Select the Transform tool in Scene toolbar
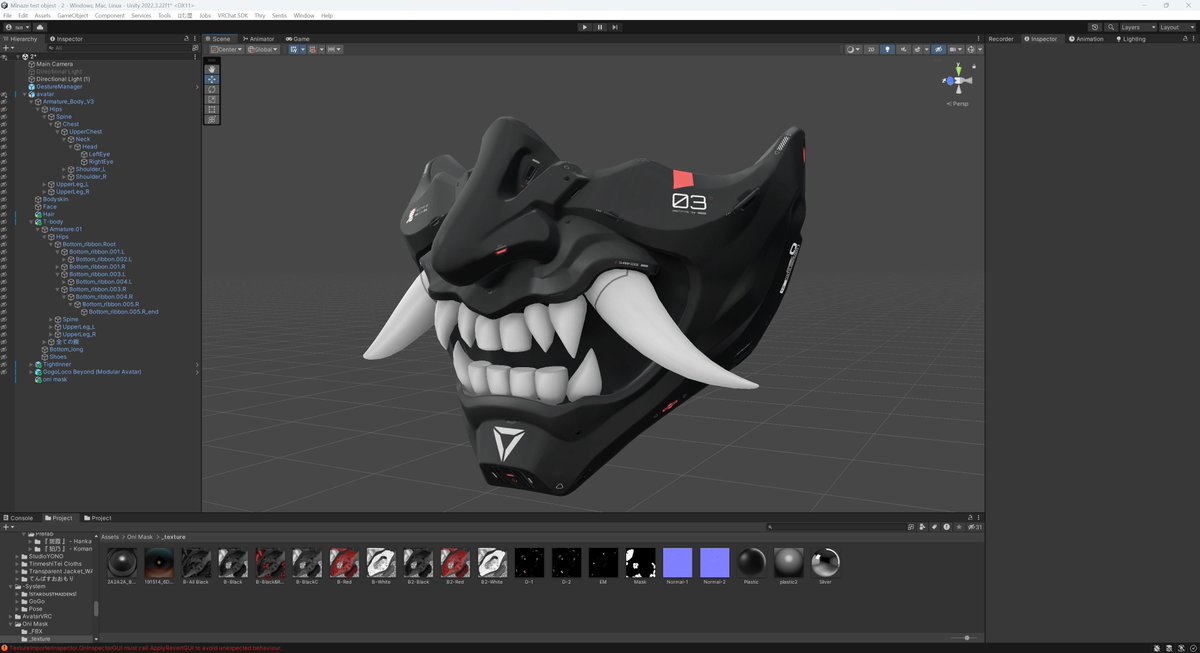1200x653 pixels. [211, 119]
